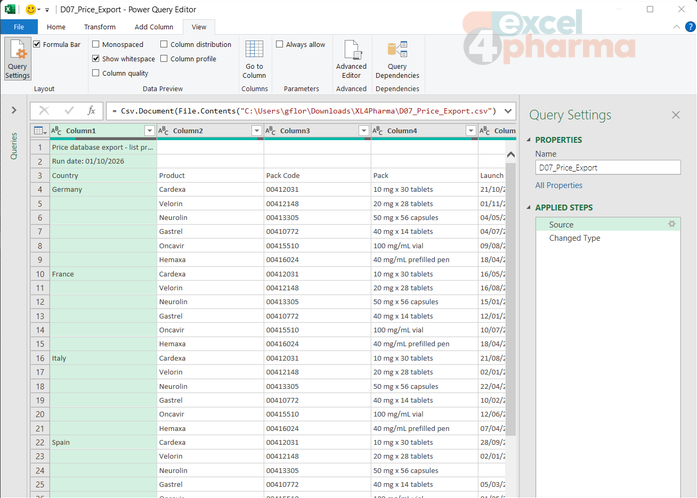Click Column3 ABC data type icon

point(270,131)
